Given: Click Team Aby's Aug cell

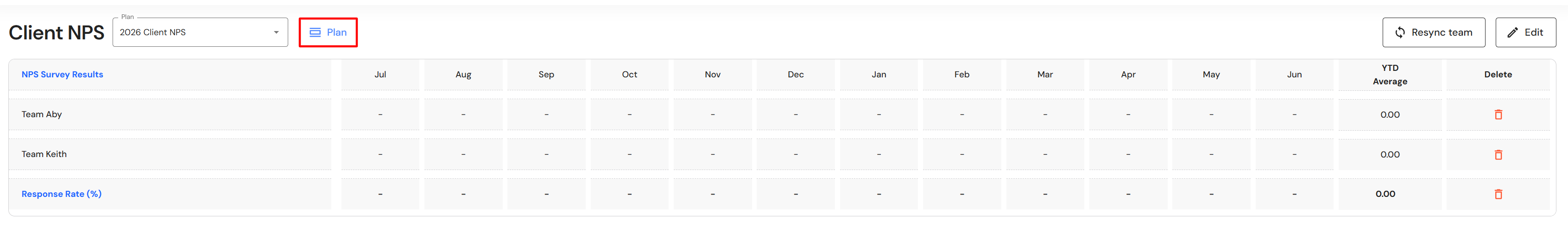Looking at the screenshot, I should click(x=463, y=114).
